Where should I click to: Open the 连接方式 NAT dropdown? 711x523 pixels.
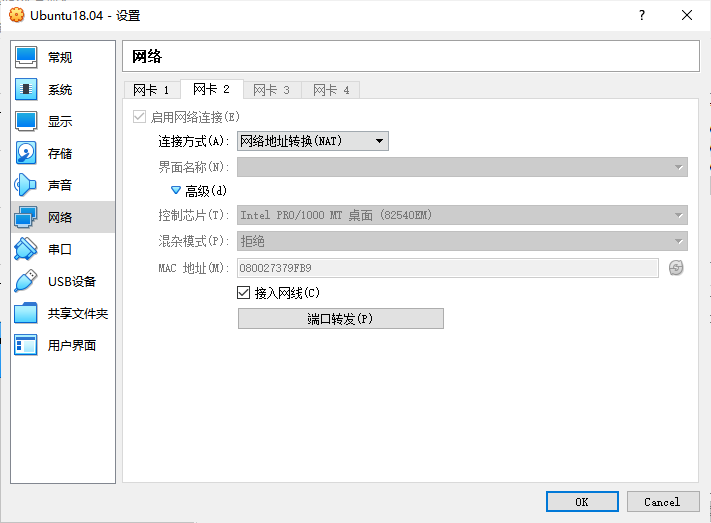pyautogui.click(x=312, y=141)
